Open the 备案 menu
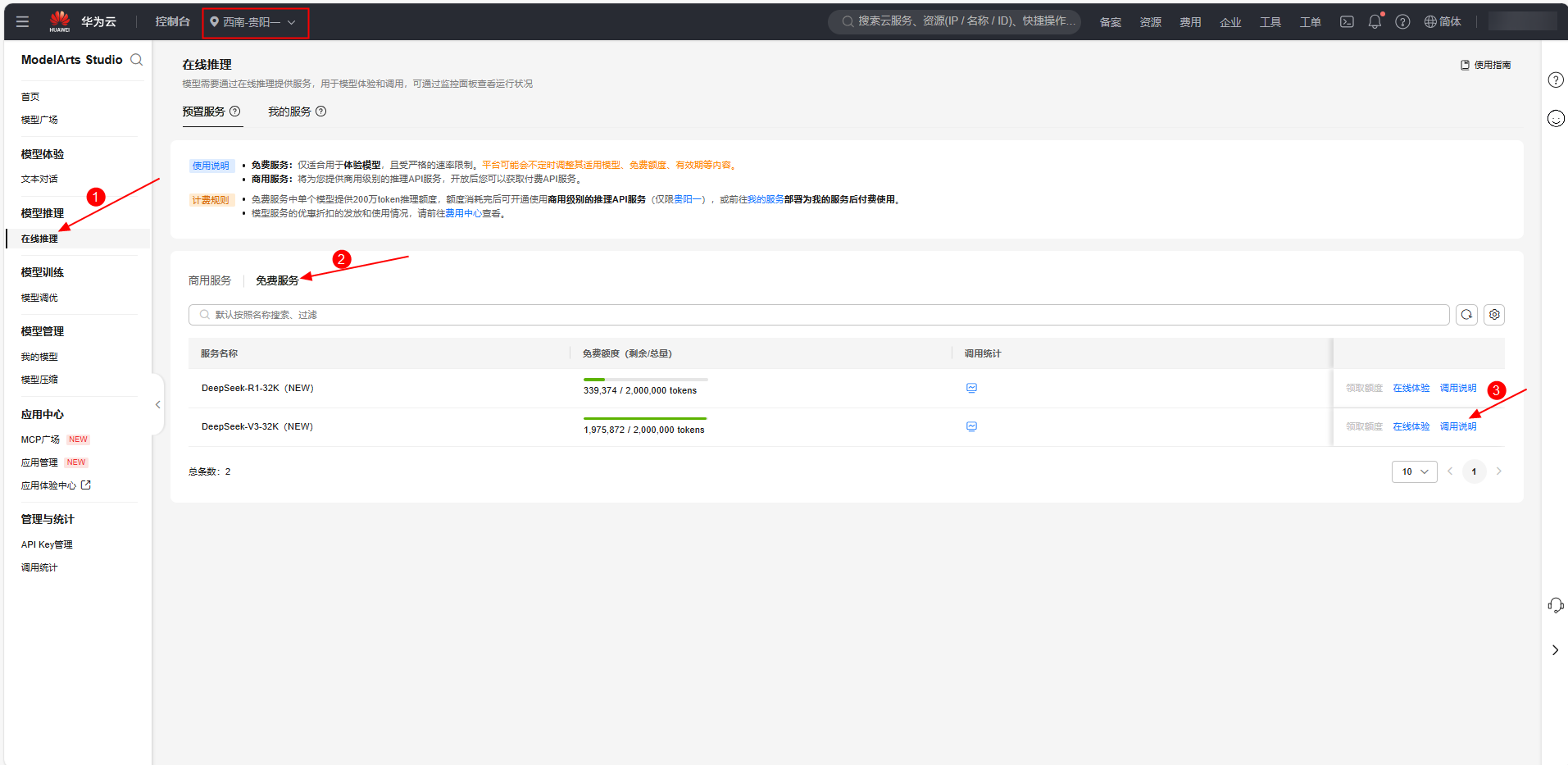Screen dimensions: 1568x765 1111,22
